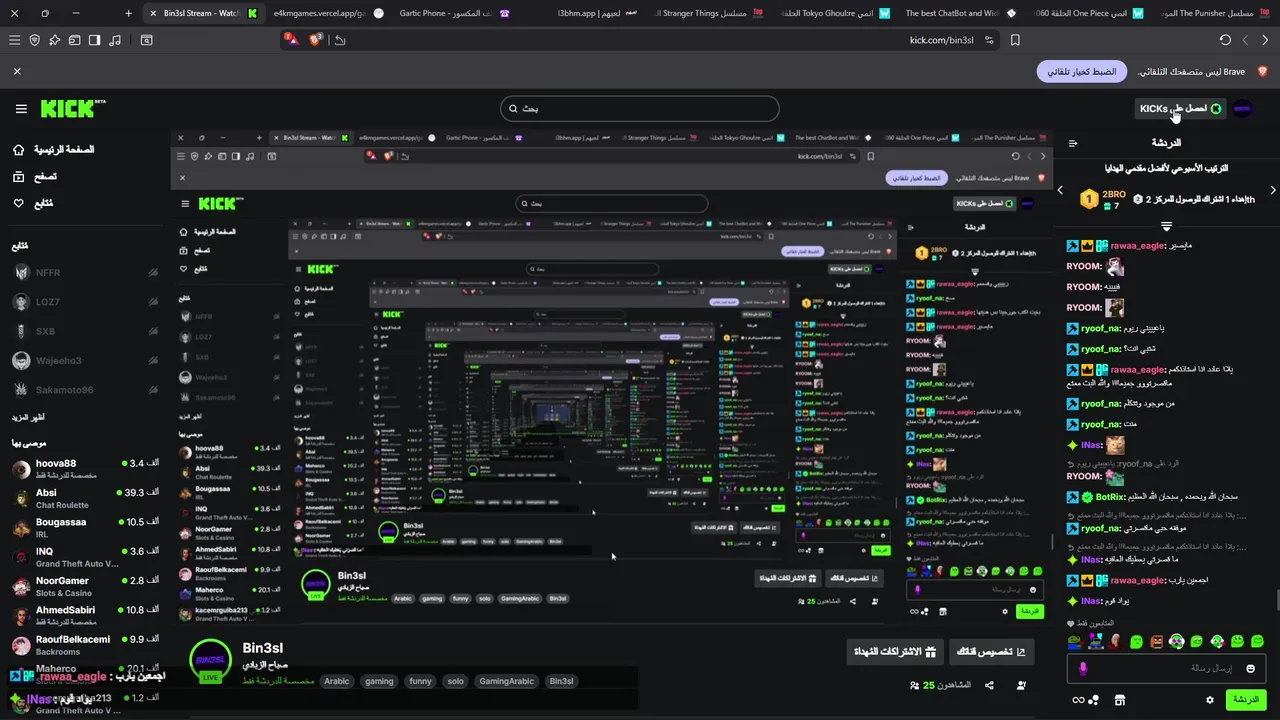Open the channel points bubbles icon
1280x720 pixels.
1094,700
